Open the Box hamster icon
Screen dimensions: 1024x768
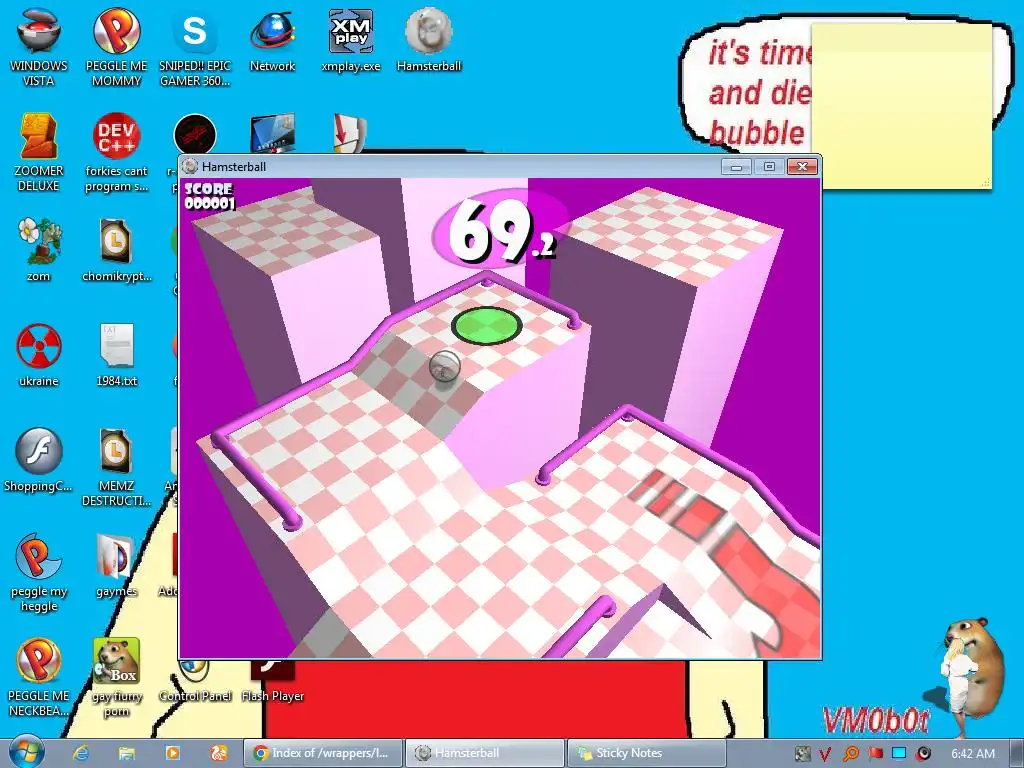116,677
